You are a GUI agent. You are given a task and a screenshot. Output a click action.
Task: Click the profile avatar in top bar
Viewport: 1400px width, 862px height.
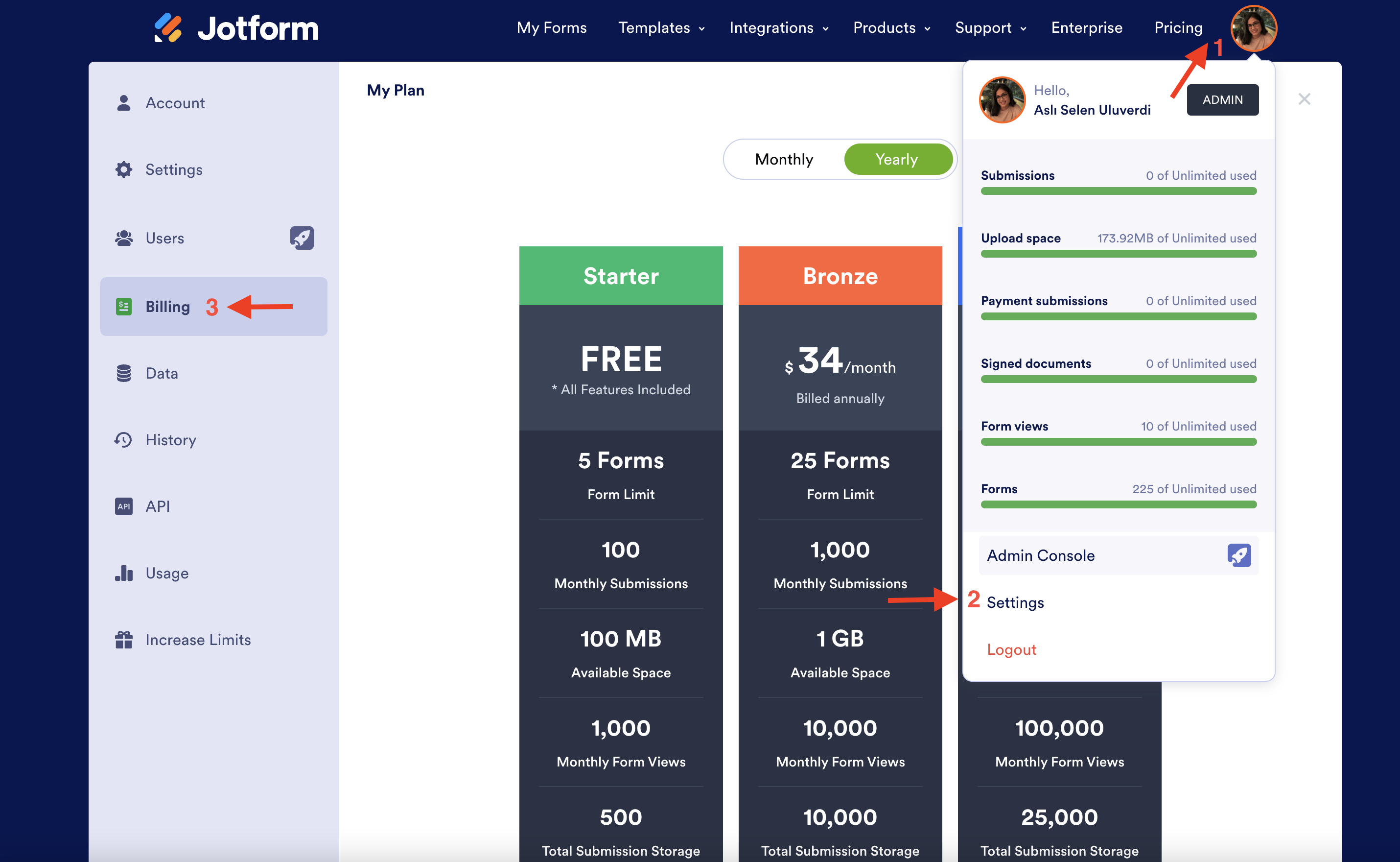tap(1253, 28)
